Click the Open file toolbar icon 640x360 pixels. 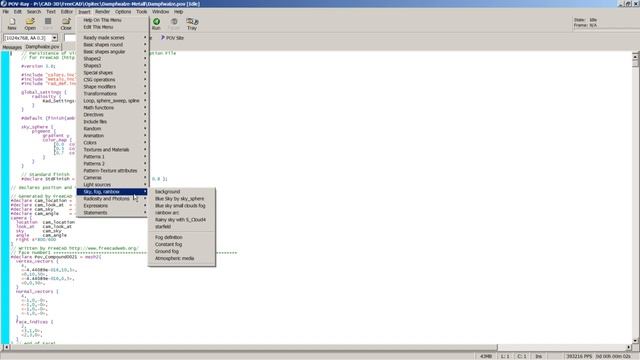pos(30,24)
